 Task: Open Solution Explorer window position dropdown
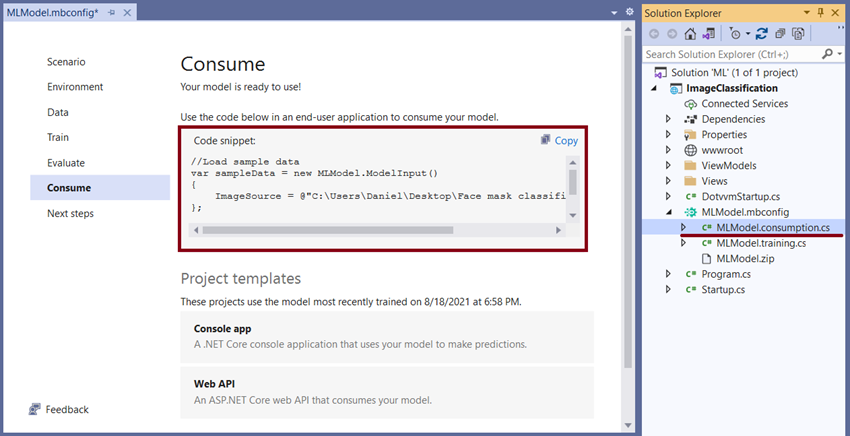pos(807,12)
